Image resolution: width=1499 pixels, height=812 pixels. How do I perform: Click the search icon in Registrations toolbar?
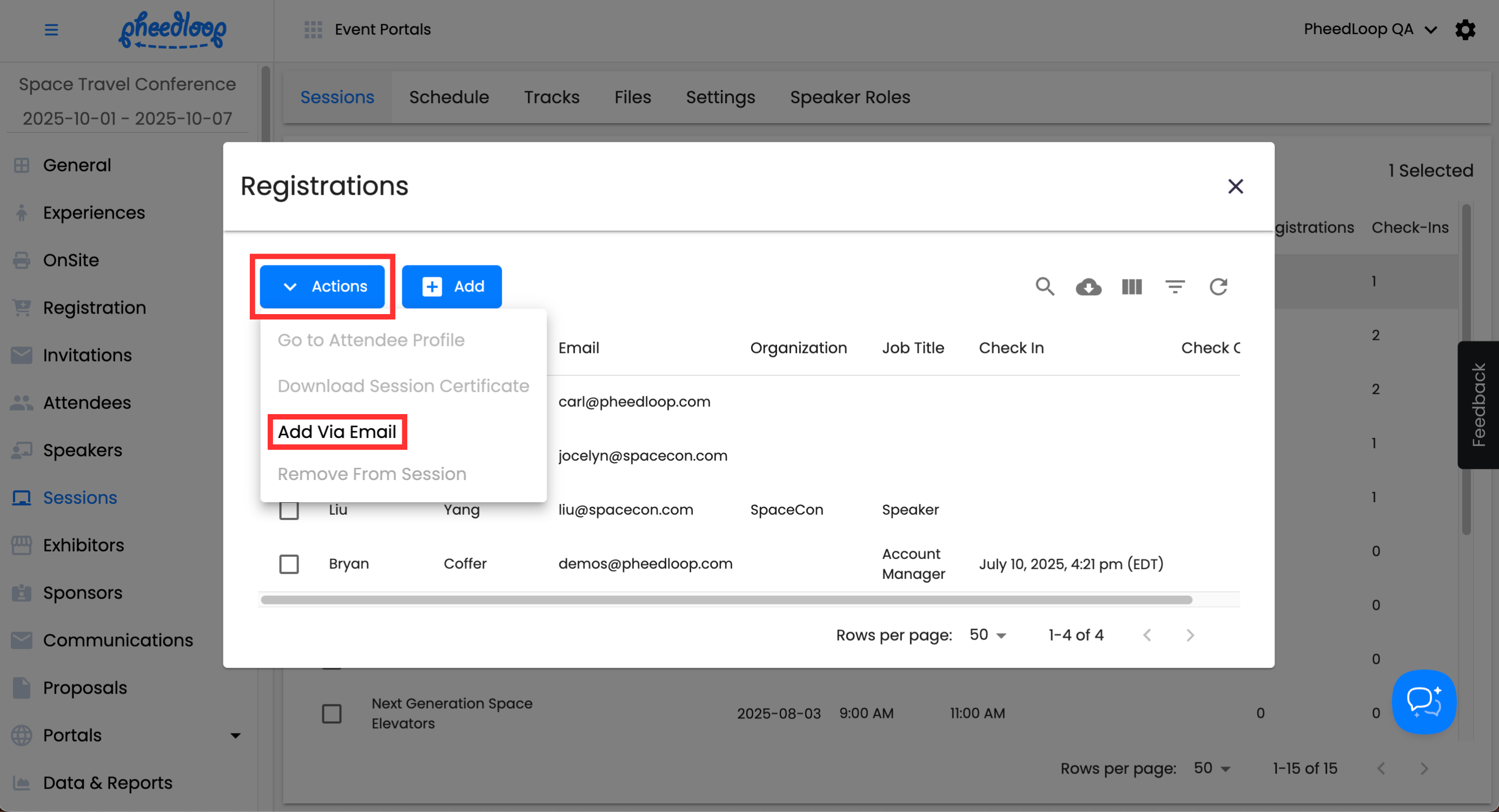1045,286
